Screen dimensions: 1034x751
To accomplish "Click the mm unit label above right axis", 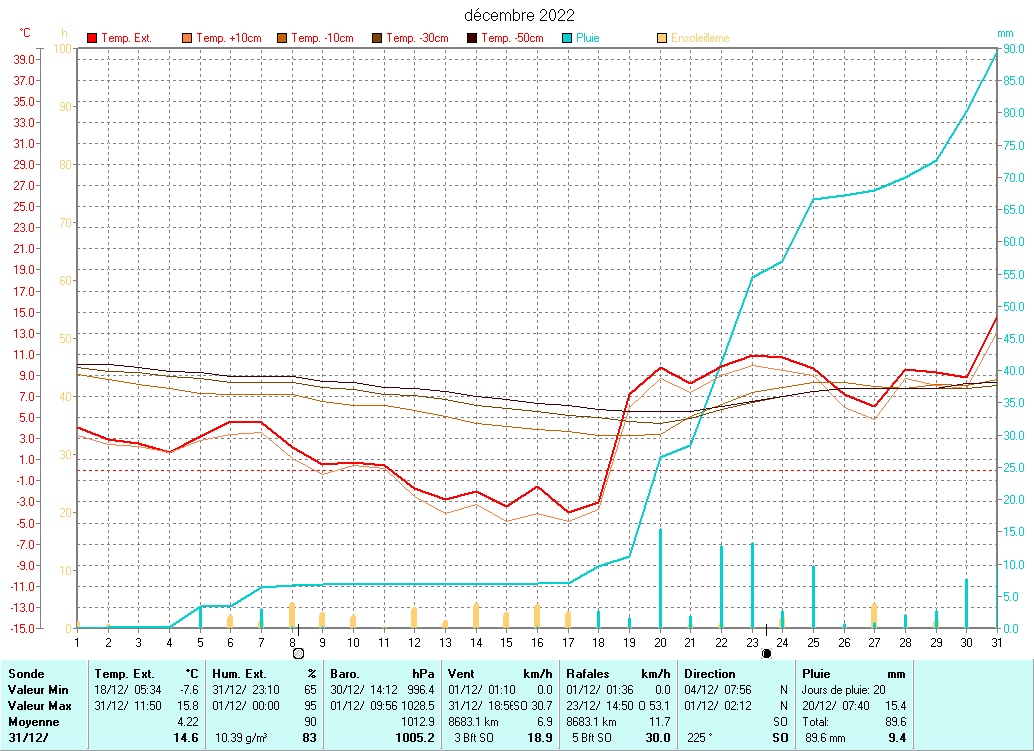I will click(x=1005, y=33).
